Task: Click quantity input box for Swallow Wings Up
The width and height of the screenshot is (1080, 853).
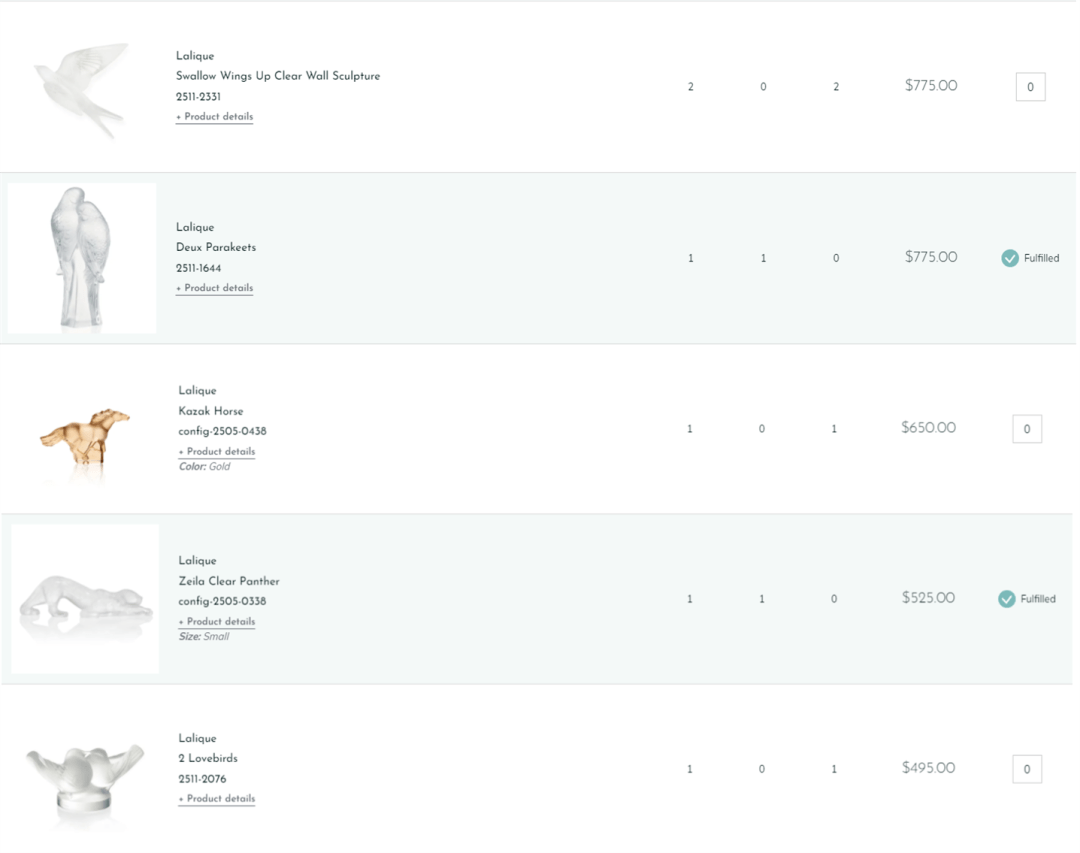Action: point(1030,87)
